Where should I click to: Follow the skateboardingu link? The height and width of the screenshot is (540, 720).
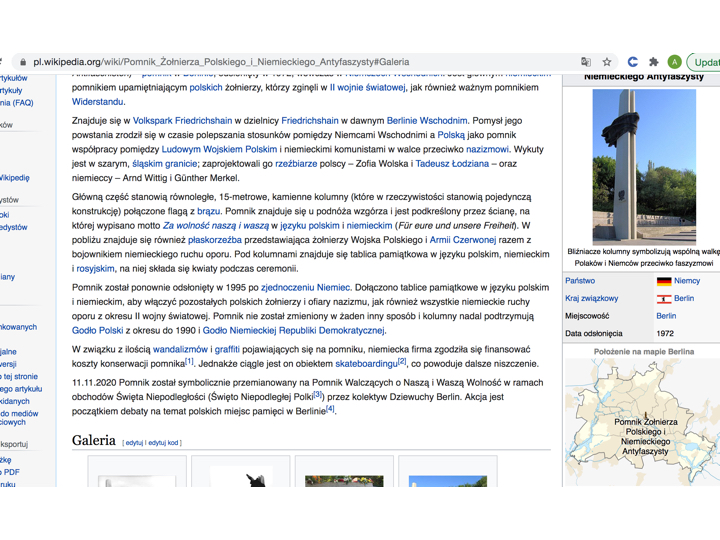tap(366, 364)
